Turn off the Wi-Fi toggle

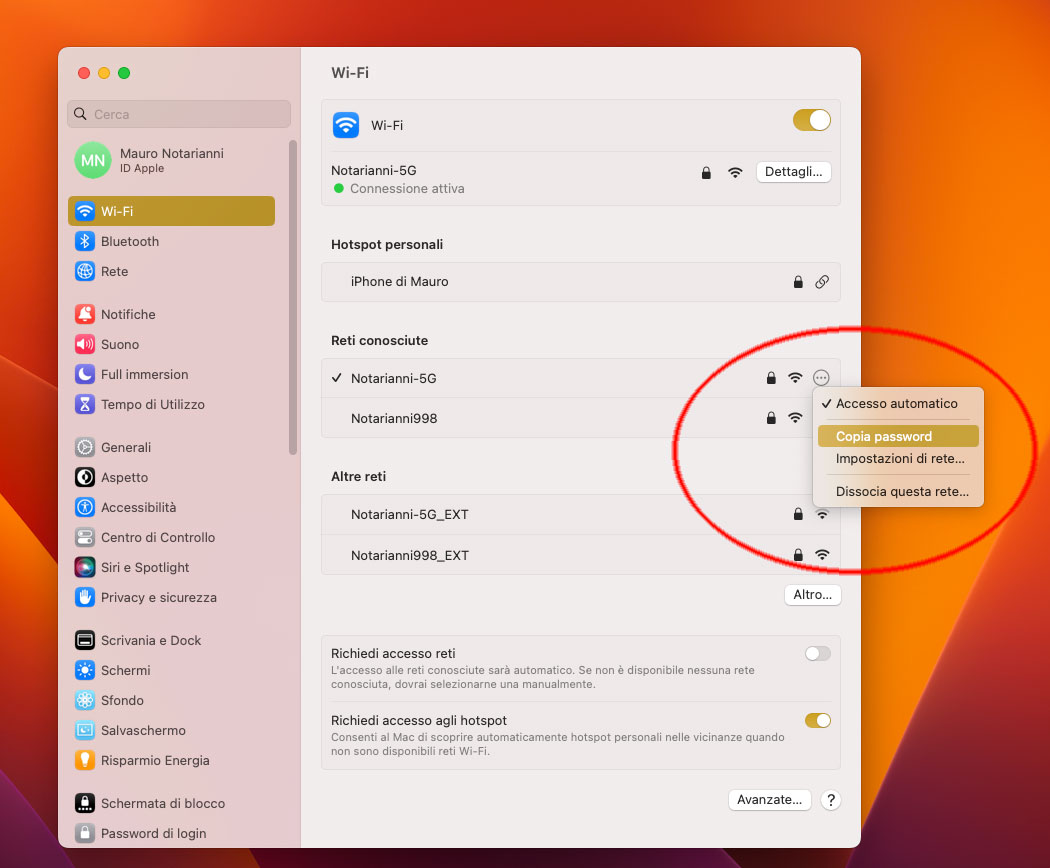point(812,119)
